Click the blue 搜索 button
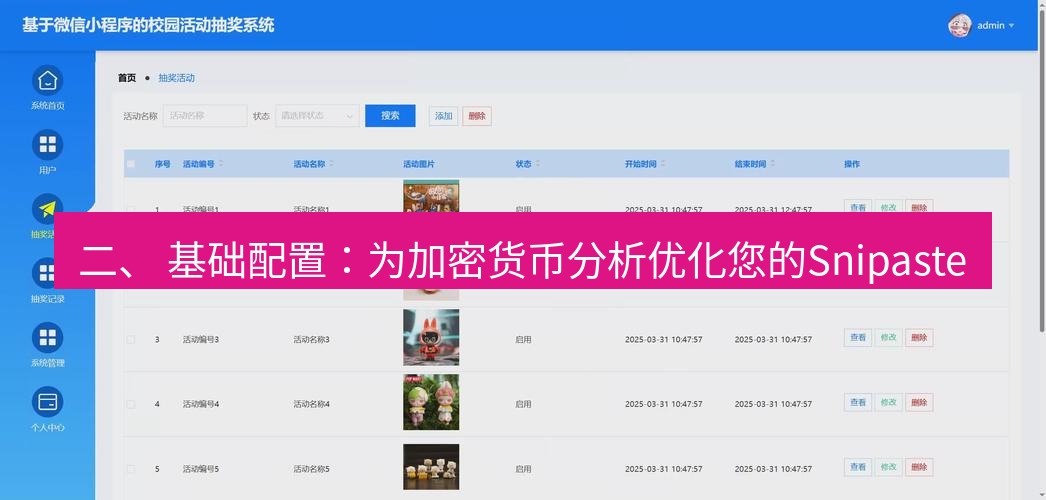This screenshot has width=1046, height=500. pyautogui.click(x=390, y=116)
